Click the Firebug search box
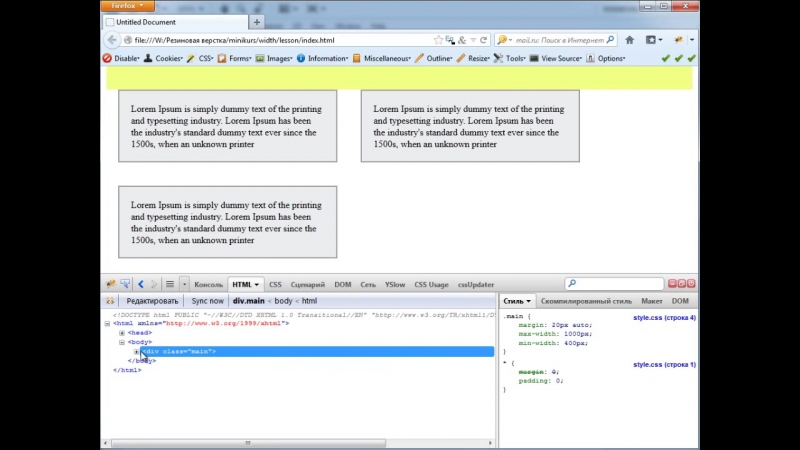Screen dimensions: 800x450 [x=614, y=283]
